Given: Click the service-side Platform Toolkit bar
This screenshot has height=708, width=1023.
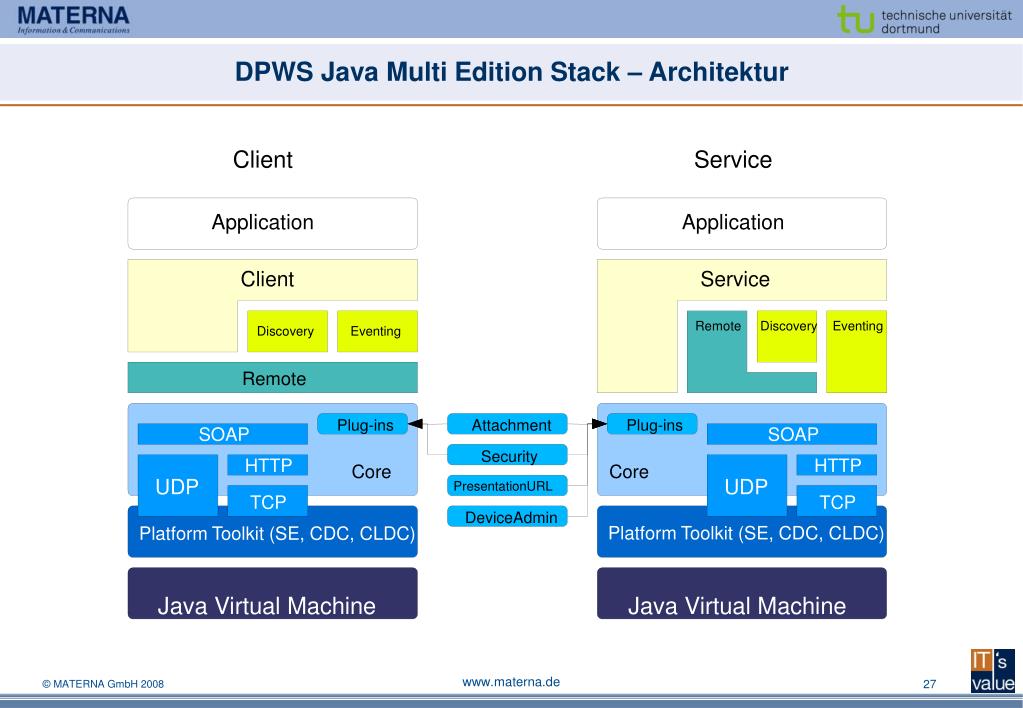Looking at the screenshot, I should click(x=742, y=532).
